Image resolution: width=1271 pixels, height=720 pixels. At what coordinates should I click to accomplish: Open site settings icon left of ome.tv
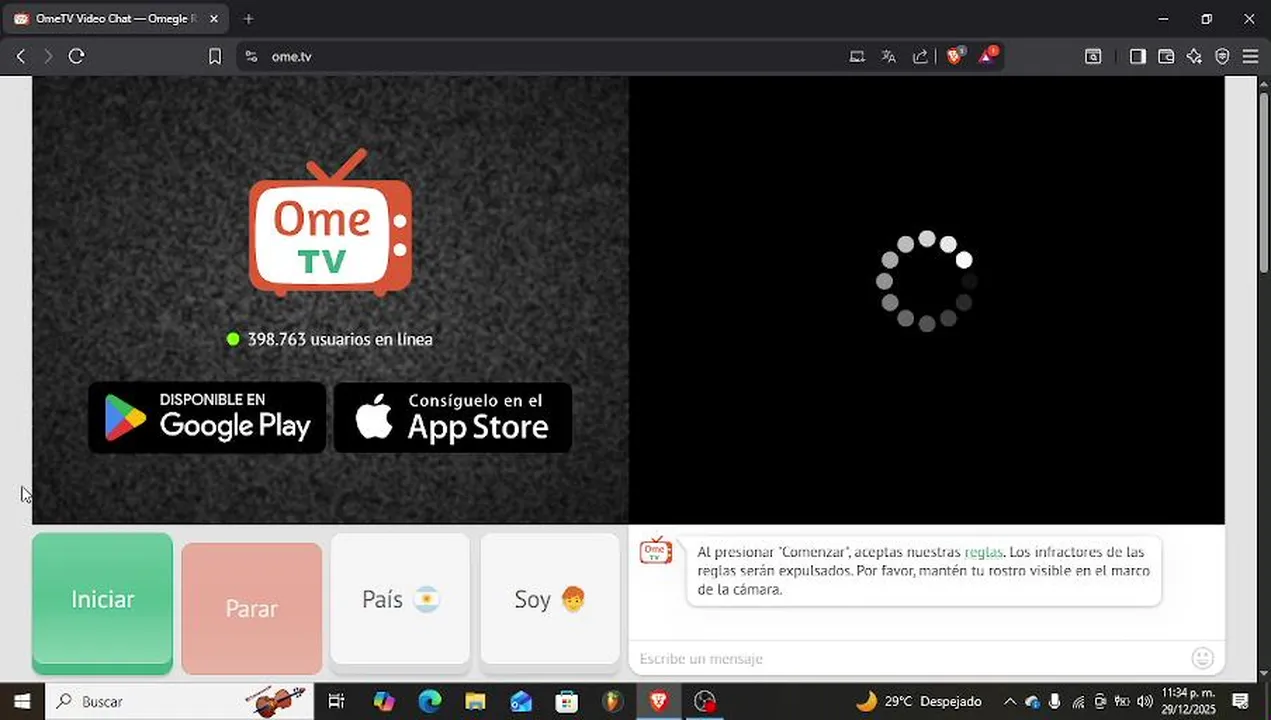(251, 57)
